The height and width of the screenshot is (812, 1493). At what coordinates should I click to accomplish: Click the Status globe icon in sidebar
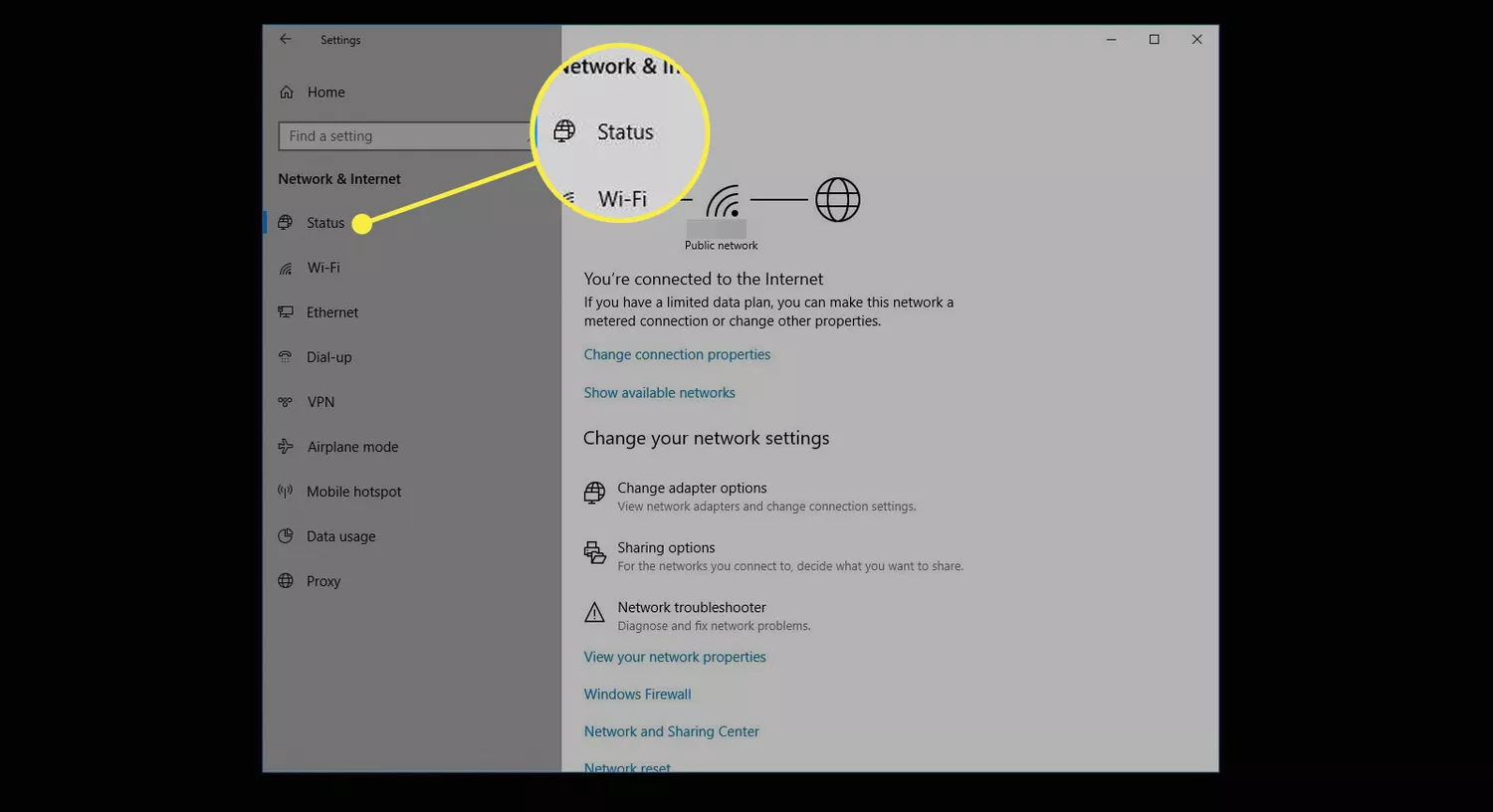click(x=286, y=222)
